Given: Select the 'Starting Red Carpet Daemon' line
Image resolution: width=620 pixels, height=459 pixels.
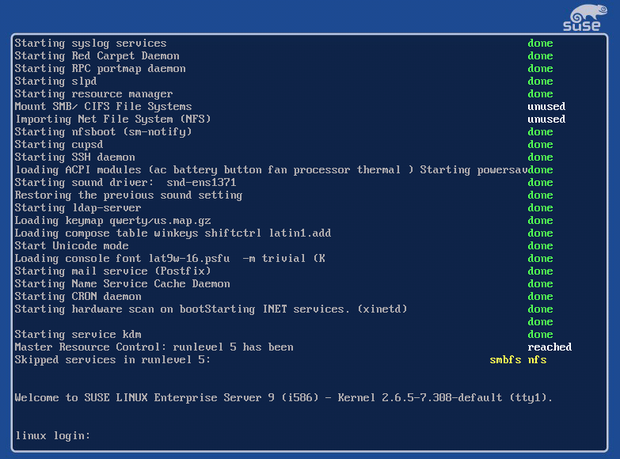Looking at the screenshot, I should (97, 56).
